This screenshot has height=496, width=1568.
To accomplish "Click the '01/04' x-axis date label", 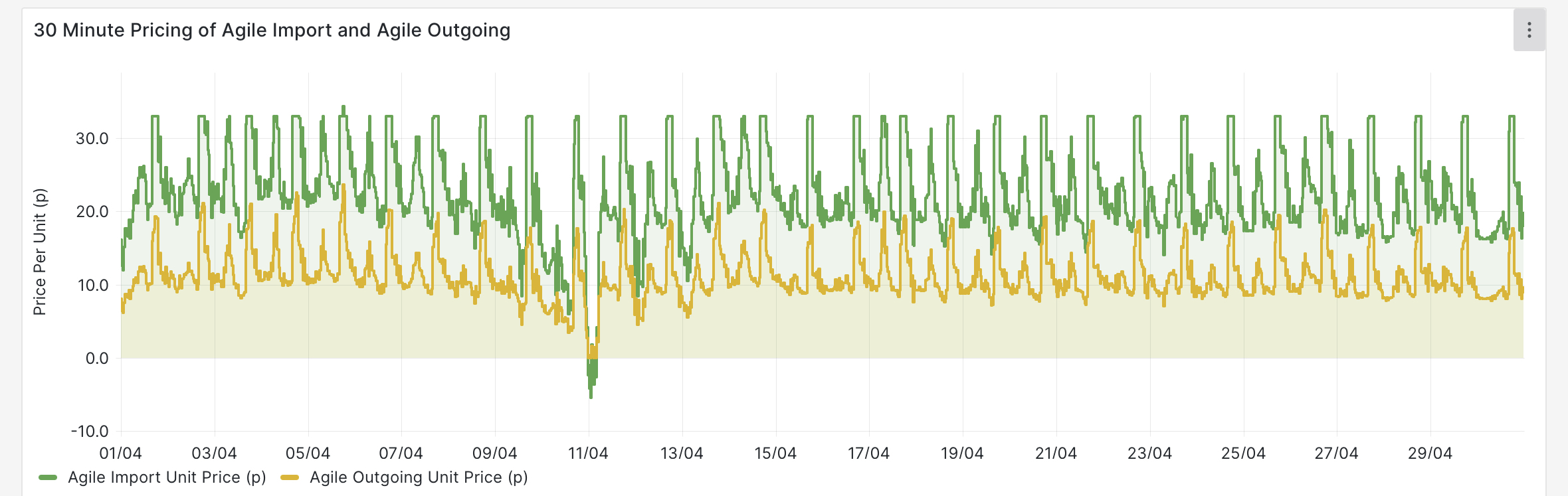I will tap(120, 454).
